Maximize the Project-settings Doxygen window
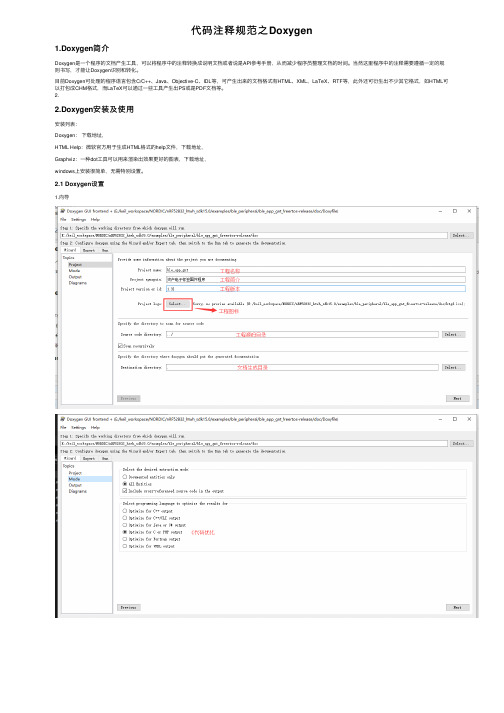This screenshot has height=713, width=504. click(x=454, y=211)
